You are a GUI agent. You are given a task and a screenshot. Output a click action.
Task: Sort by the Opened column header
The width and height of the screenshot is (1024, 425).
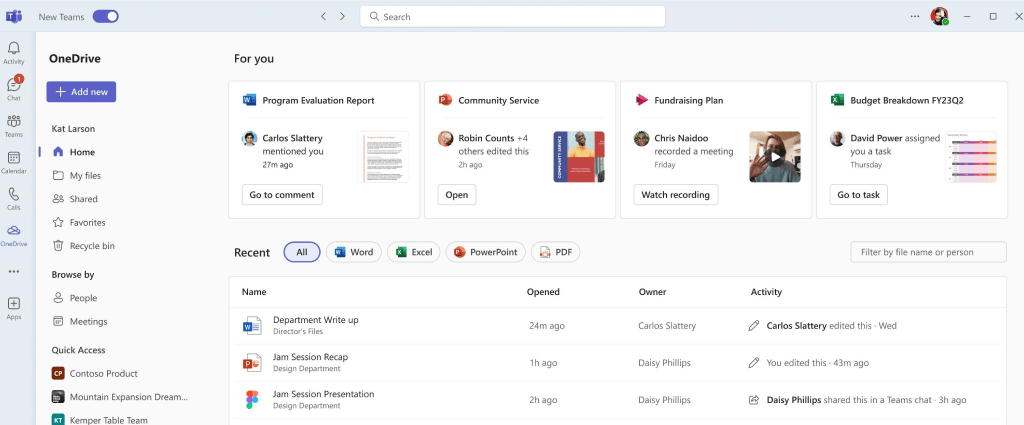click(543, 292)
